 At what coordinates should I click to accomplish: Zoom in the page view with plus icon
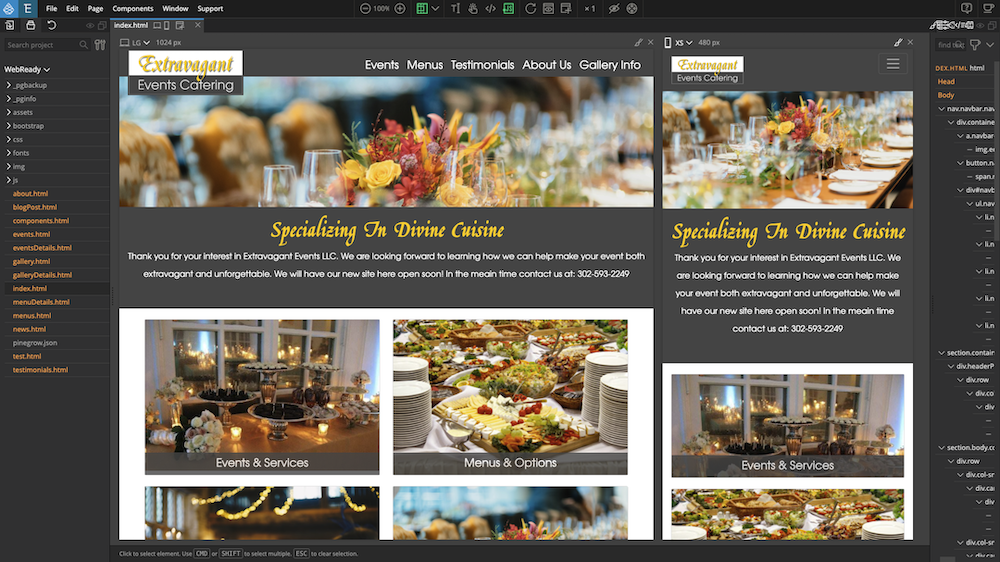click(400, 8)
